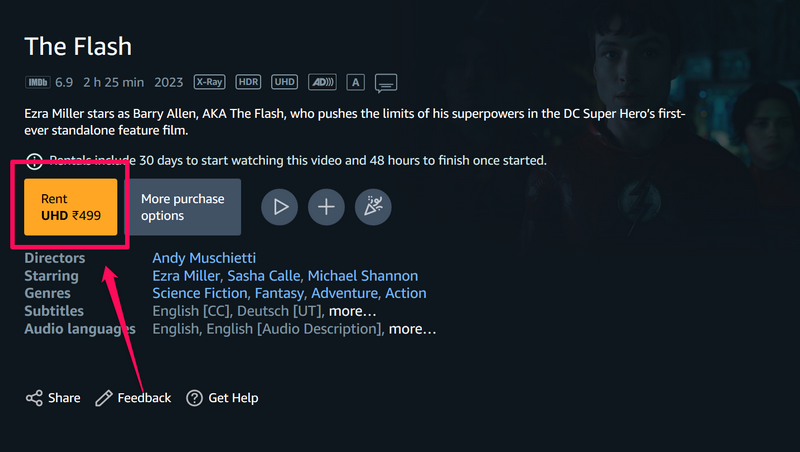This screenshot has height=452, width=800.
Task: Open More purchase options
Action: [x=183, y=207]
